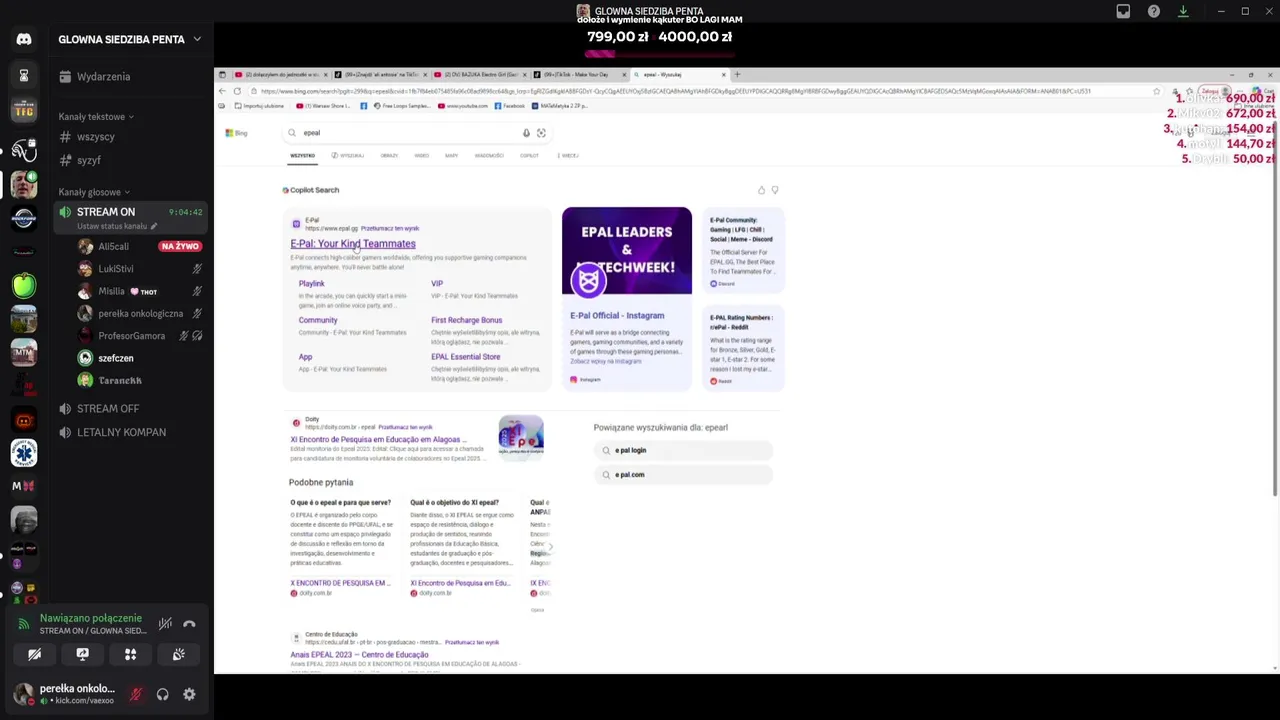1280x720 pixels.
Task: Click own avatar perełka onkologiczna
Action: tap(24, 694)
